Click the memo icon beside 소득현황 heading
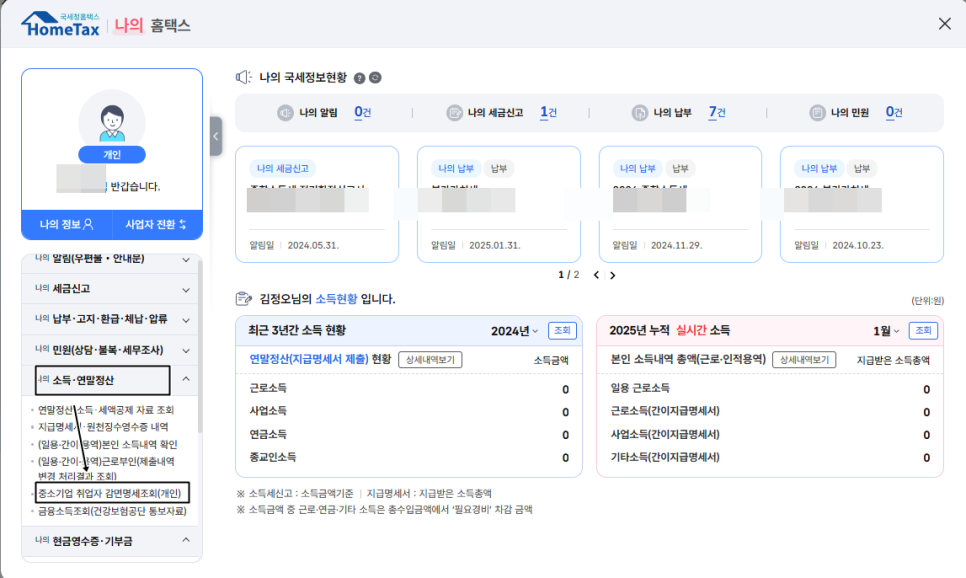 (244, 294)
